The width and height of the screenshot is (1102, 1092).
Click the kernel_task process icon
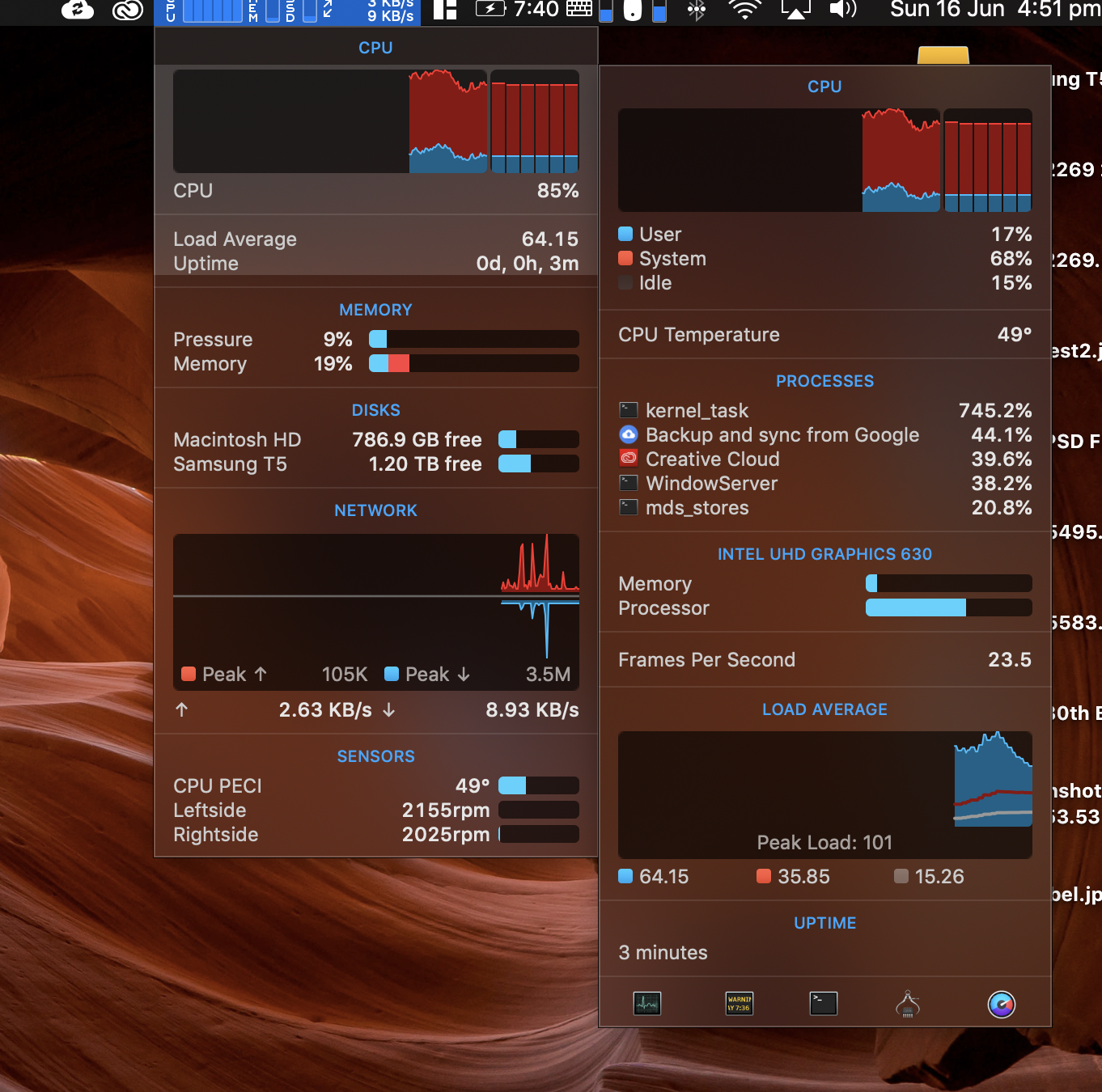(x=629, y=410)
